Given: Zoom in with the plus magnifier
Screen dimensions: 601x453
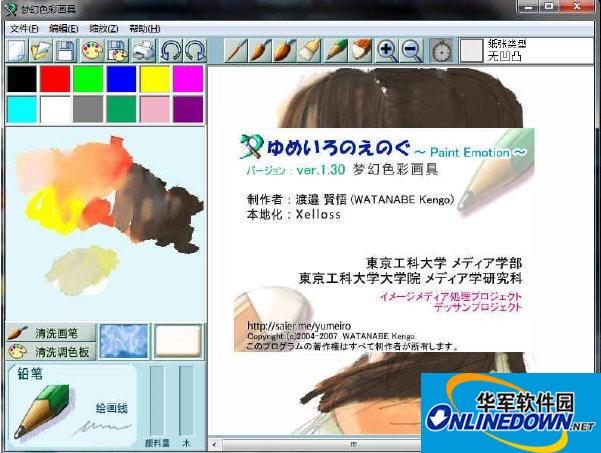Looking at the screenshot, I should tap(387, 50).
